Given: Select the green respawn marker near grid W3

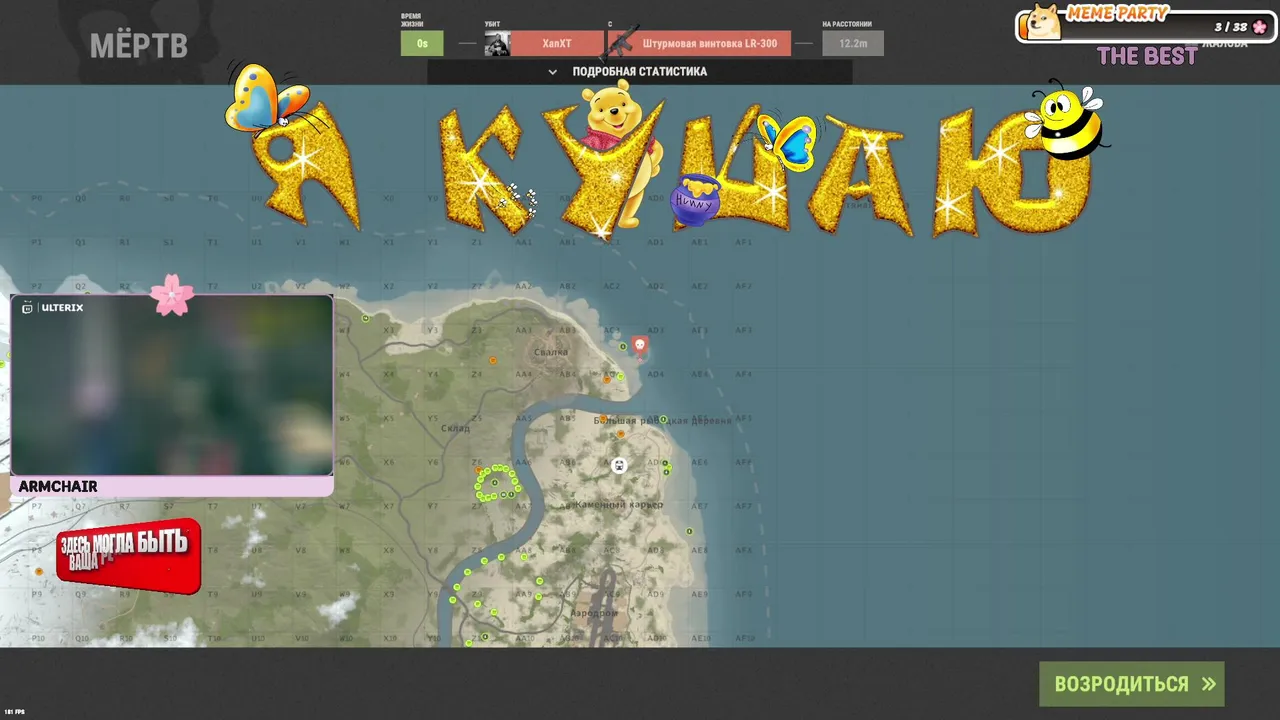Looking at the screenshot, I should coord(365,318).
